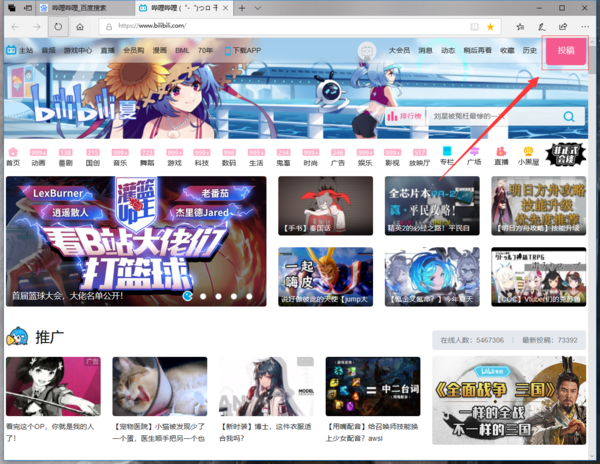Click the BML link in top navigation
This screenshot has width=600, height=464.
pos(182,50)
